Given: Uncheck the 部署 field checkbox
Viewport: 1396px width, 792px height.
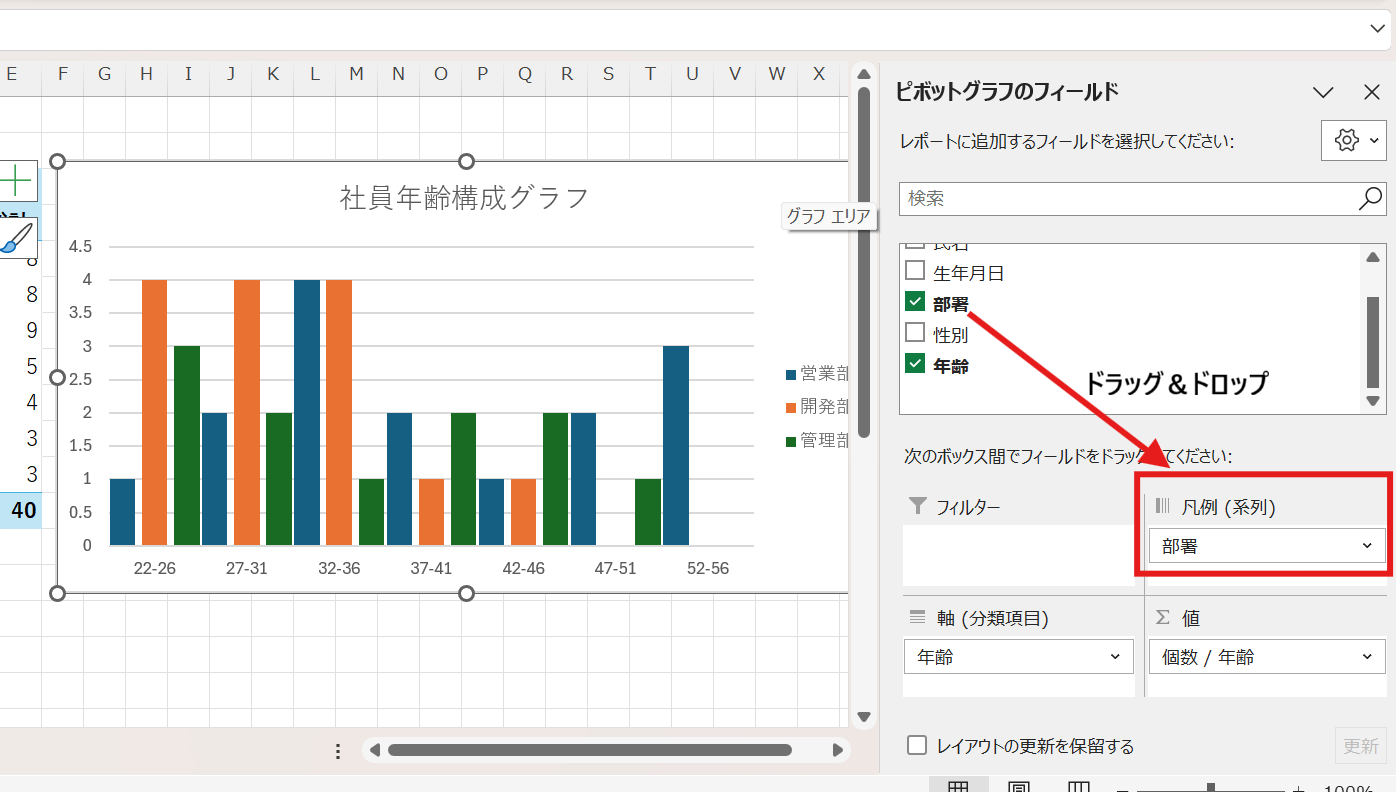Looking at the screenshot, I should [915, 302].
